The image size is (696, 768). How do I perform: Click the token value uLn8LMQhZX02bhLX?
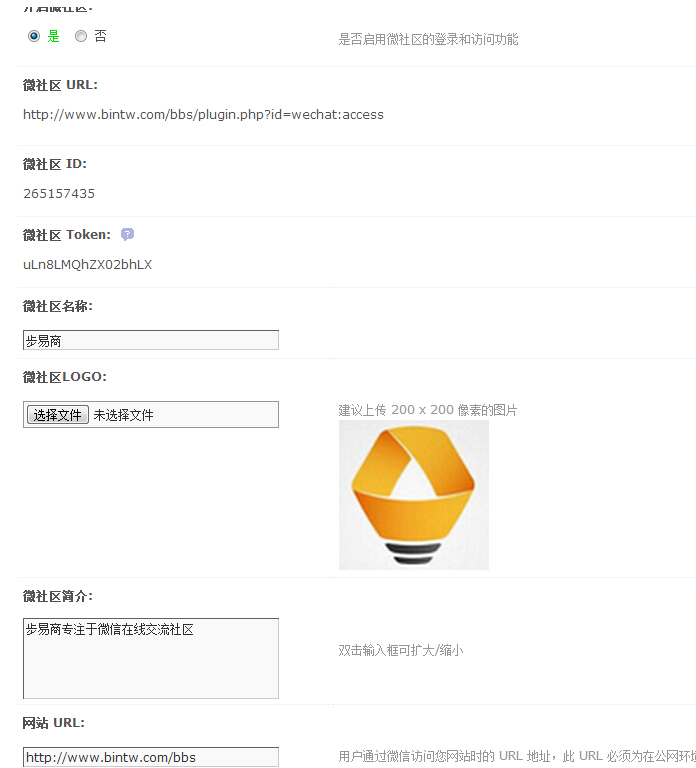click(88, 264)
